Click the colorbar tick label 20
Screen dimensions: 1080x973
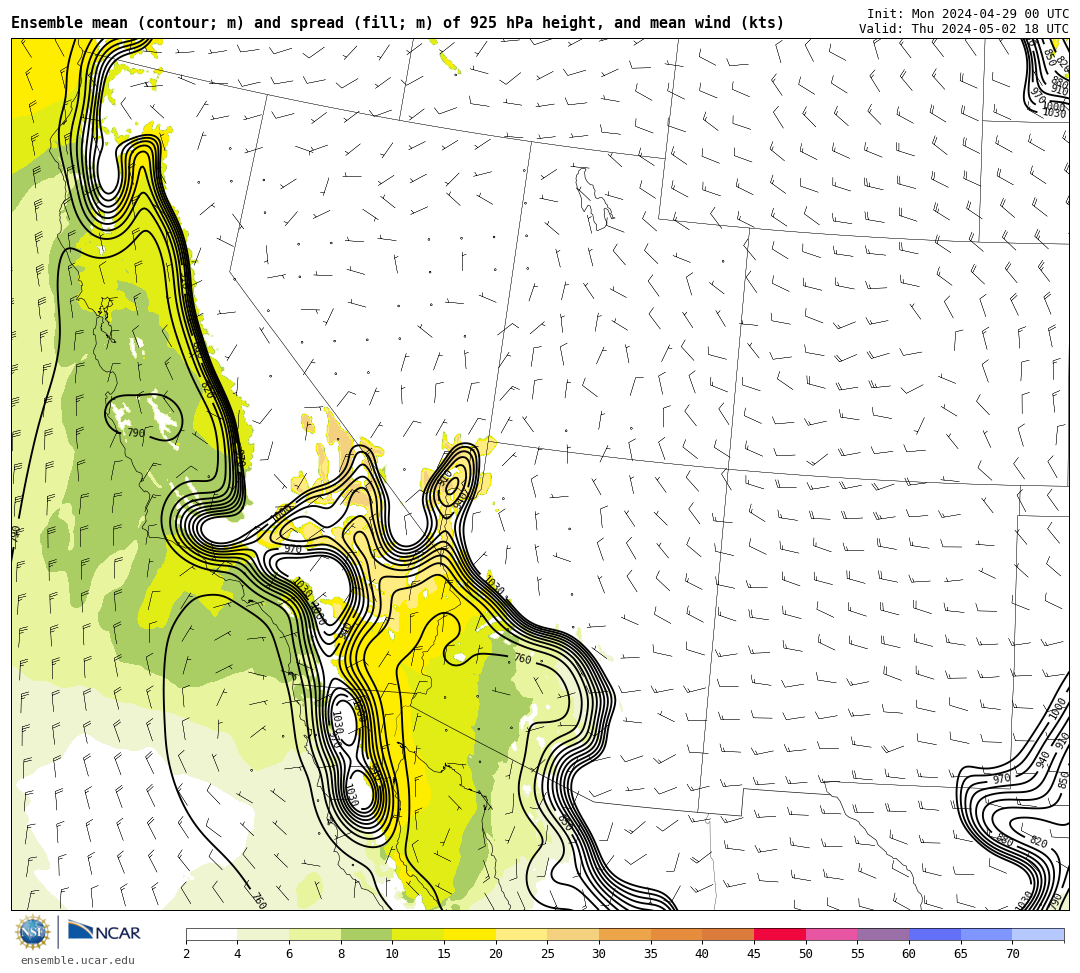496,954
